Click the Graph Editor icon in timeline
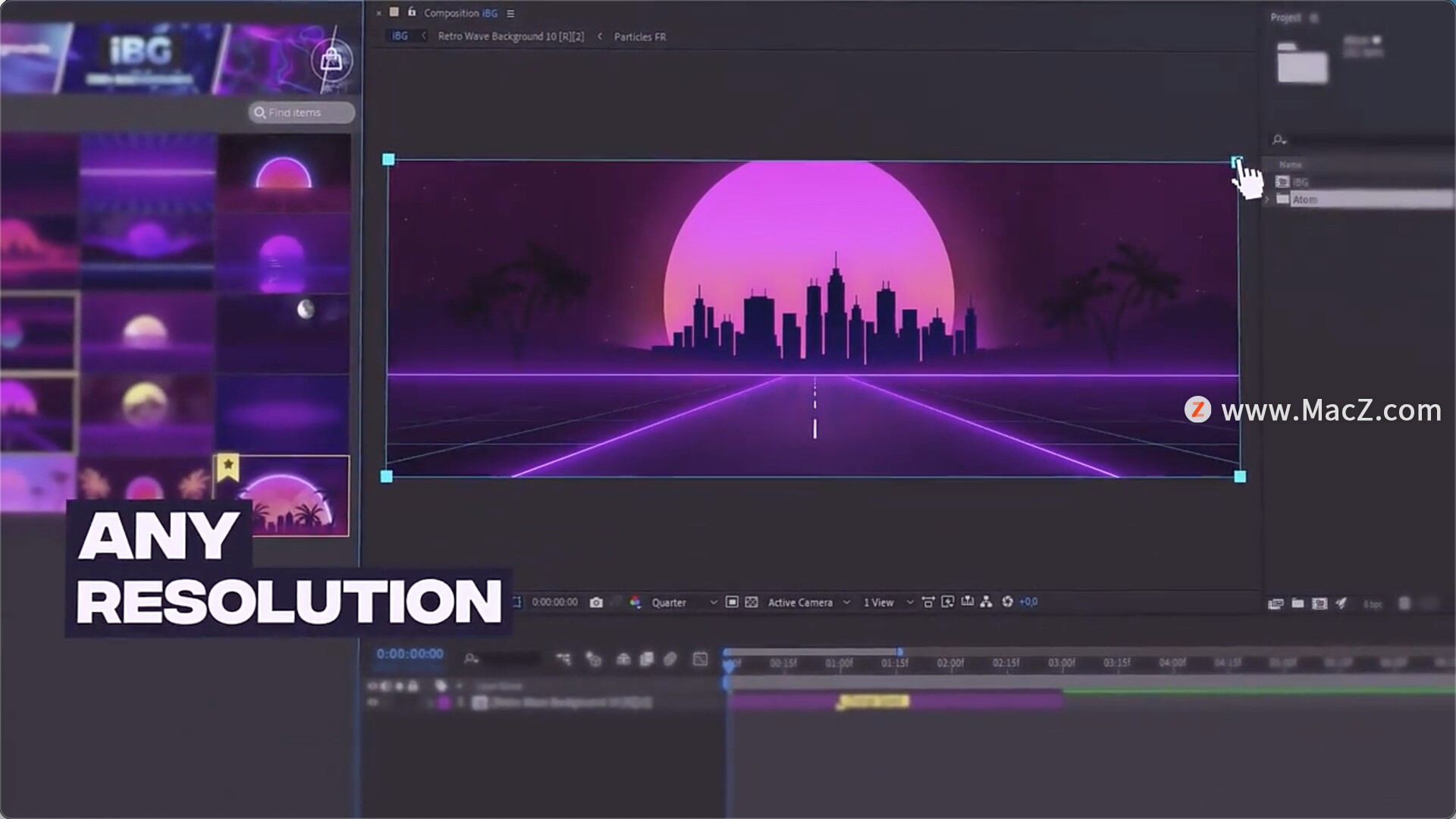Screen dimensions: 1456x819 tap(700, 659)
